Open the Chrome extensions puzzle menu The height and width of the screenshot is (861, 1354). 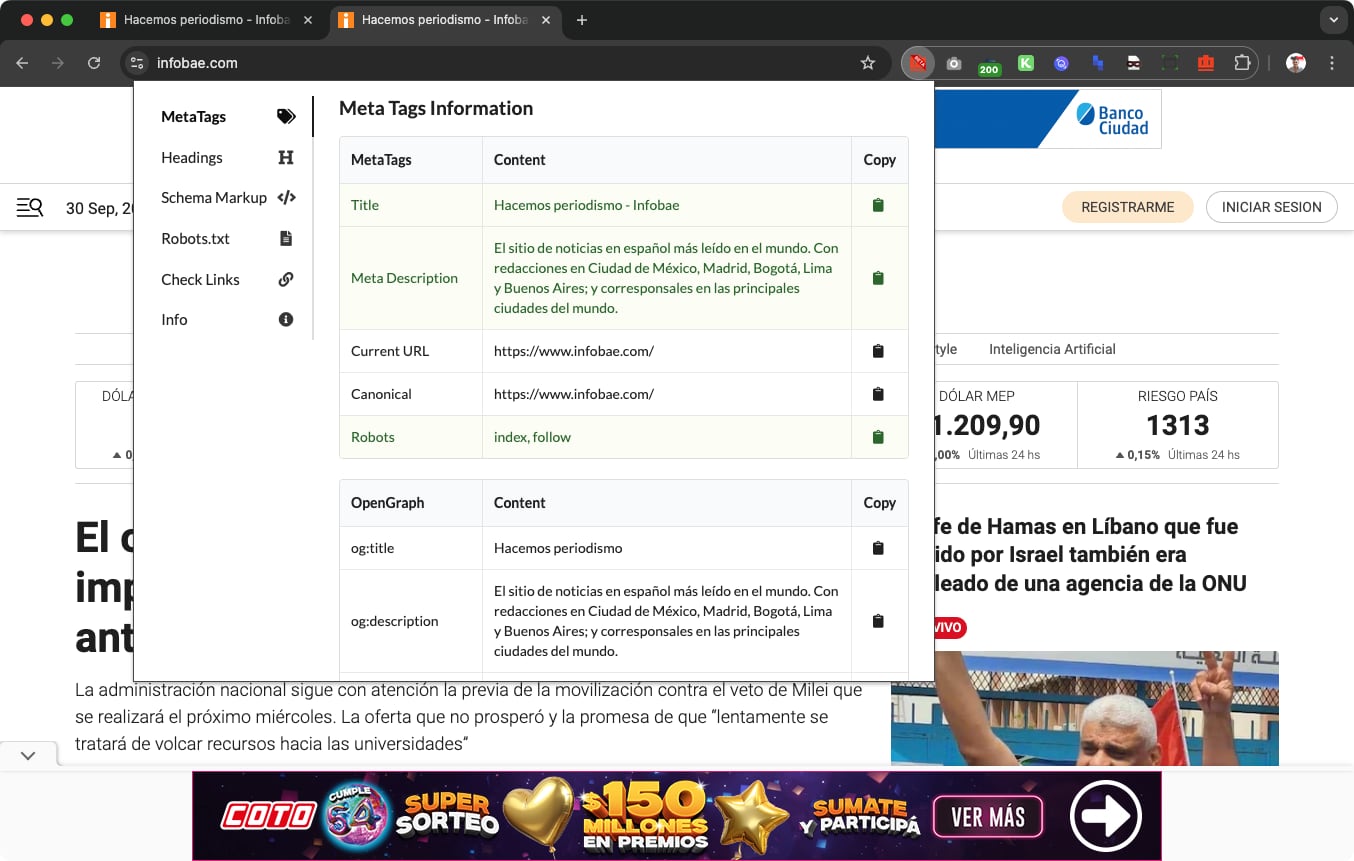pyautogui.click(x=1242, y=63)
